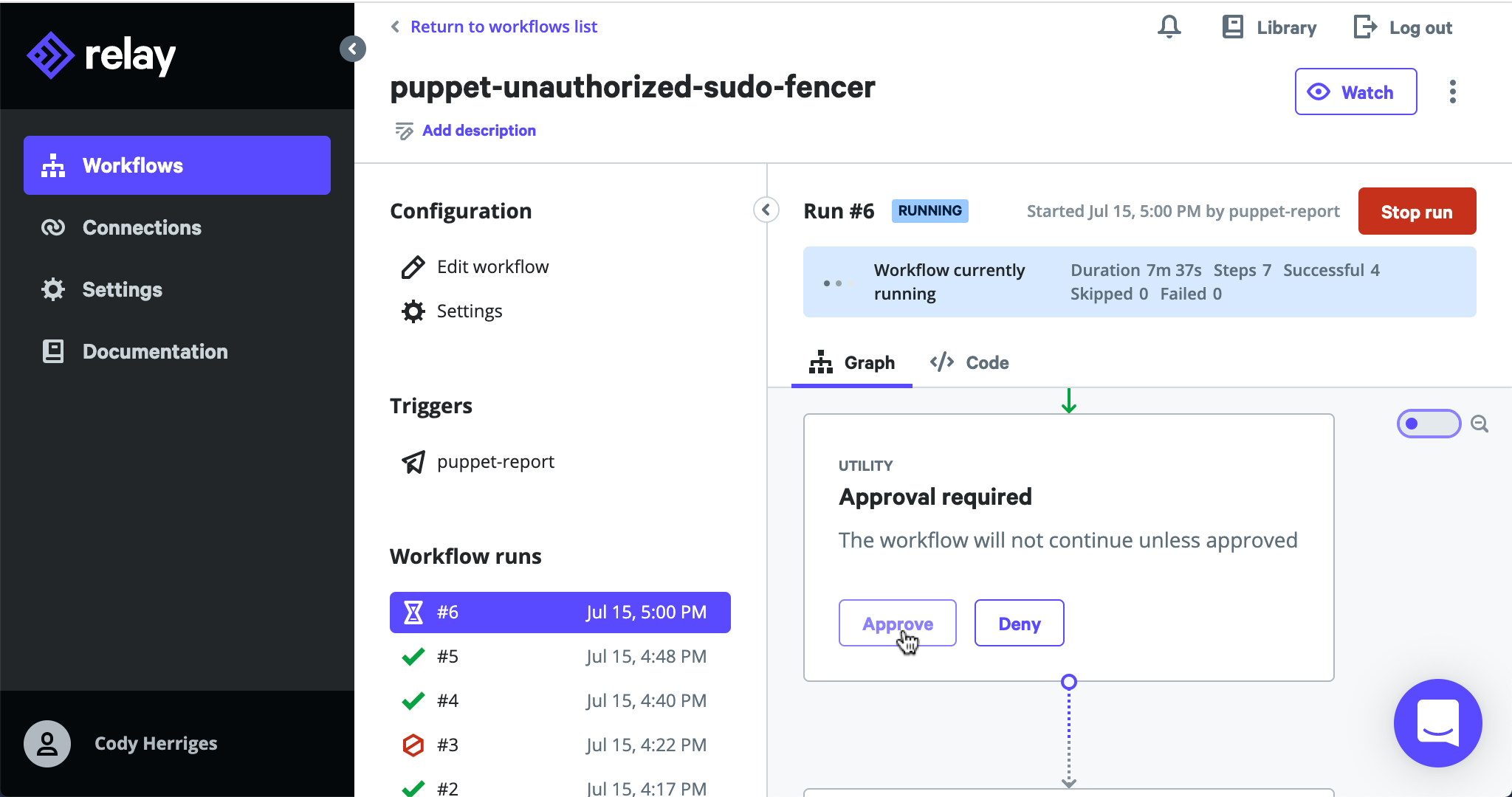Open the puppet-report trigger icon

tap(413, 462)
